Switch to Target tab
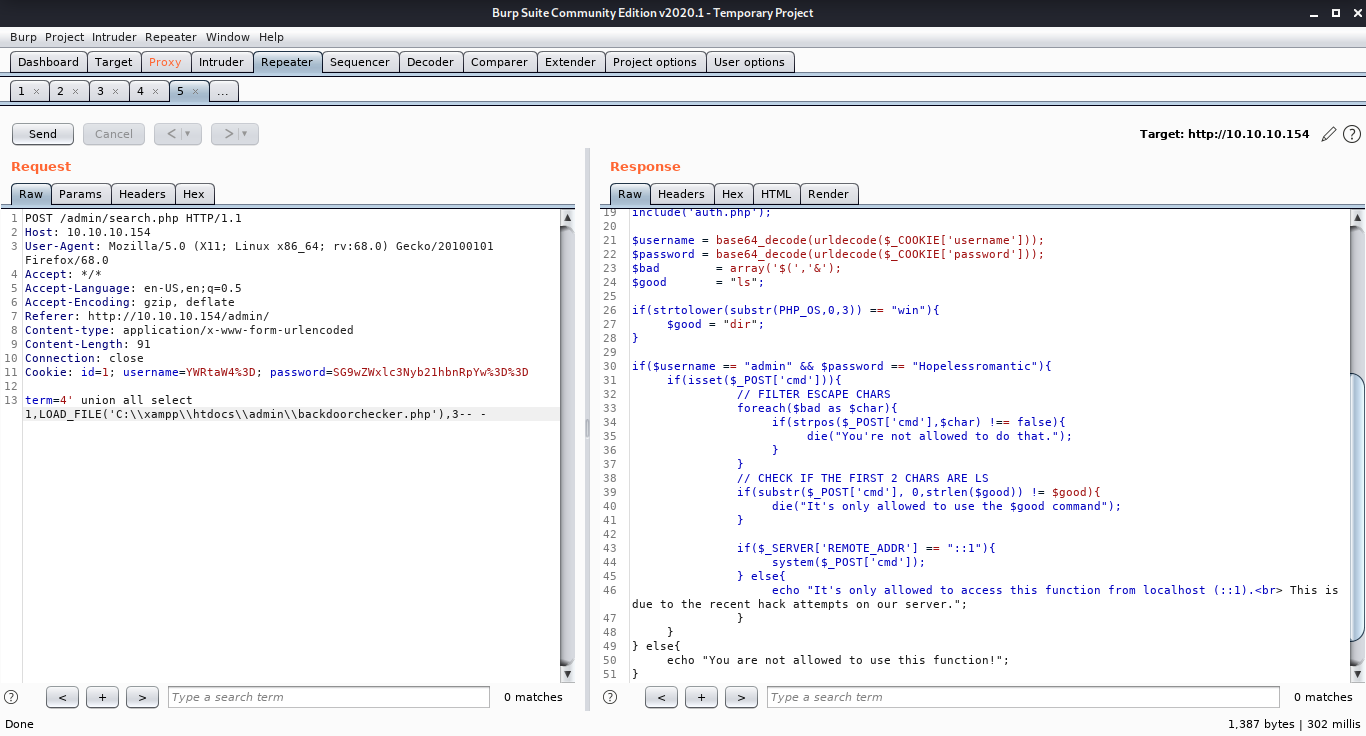1366x736 pixels. [x=114, y=62]
